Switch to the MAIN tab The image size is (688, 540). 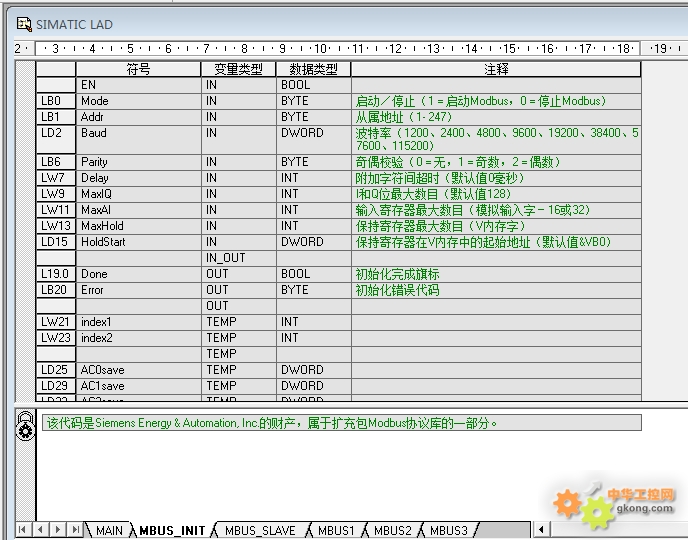(109, 530)
